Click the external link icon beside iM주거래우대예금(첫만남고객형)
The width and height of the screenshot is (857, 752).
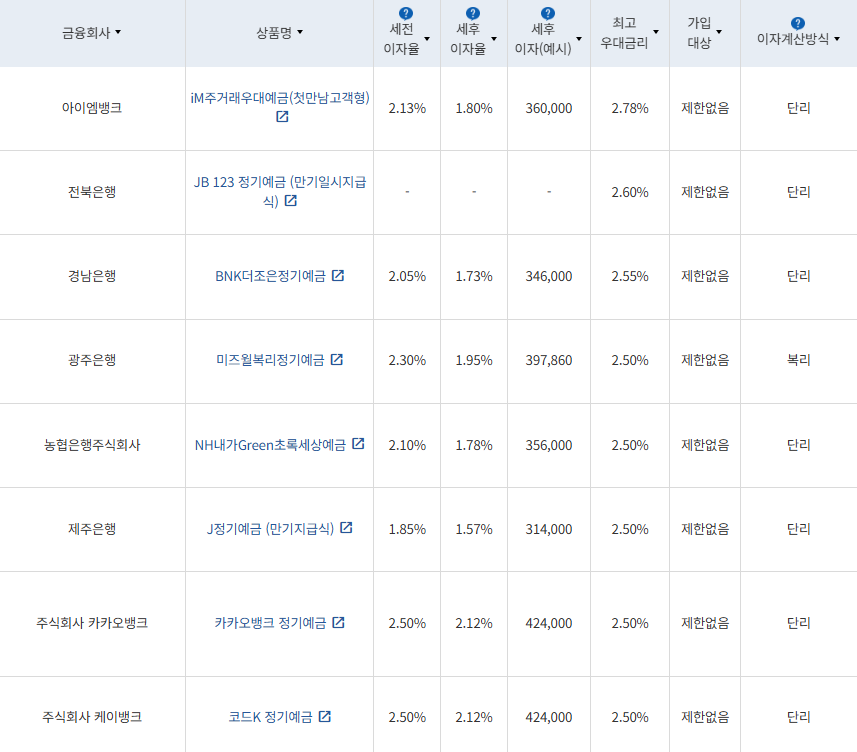point(282,117)
